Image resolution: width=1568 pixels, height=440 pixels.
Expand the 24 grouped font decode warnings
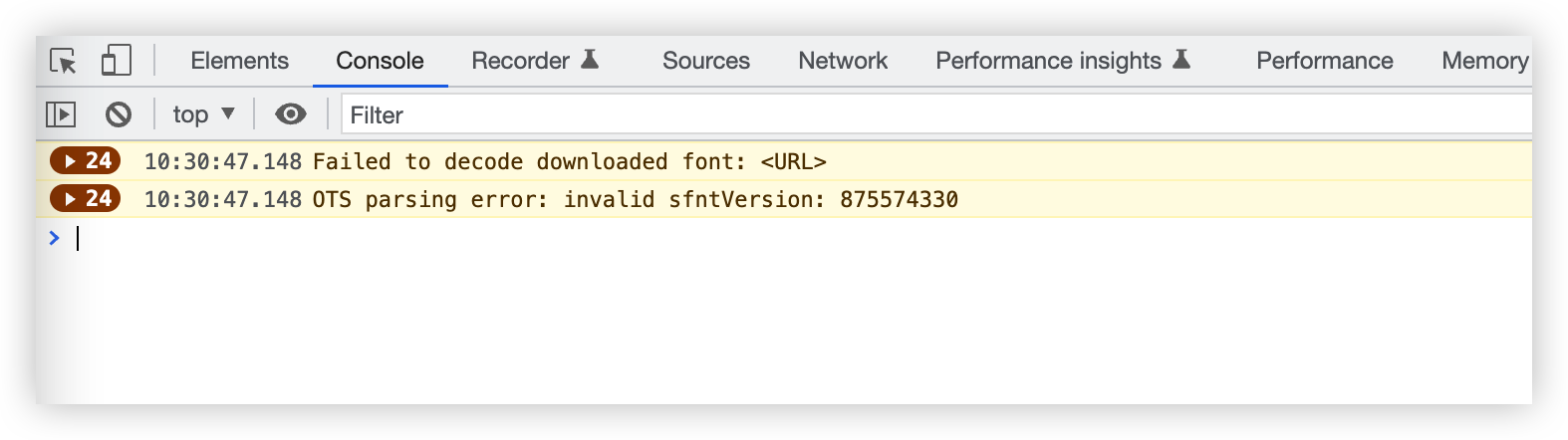86,160
